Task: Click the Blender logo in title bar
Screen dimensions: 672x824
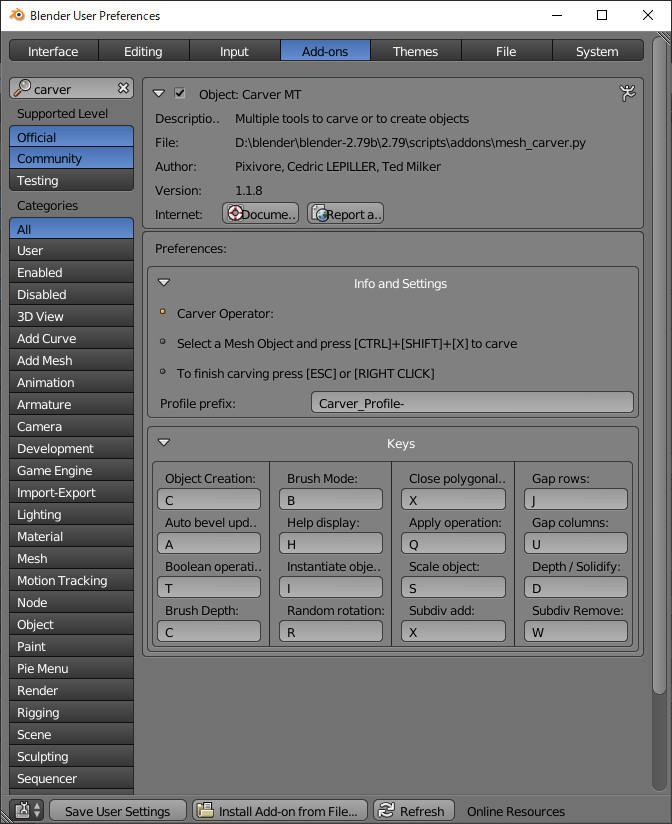Action: click(x=17, y=15)
